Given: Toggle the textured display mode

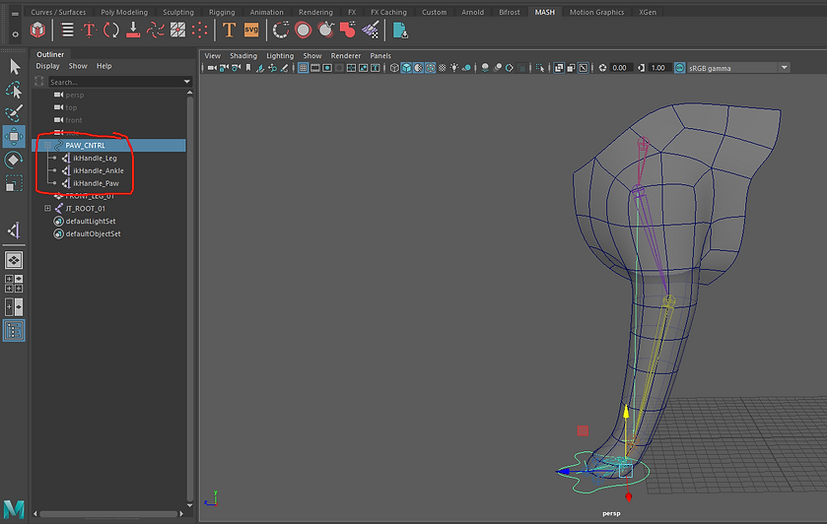Looking at the screenshot, I should pos(443,68).
